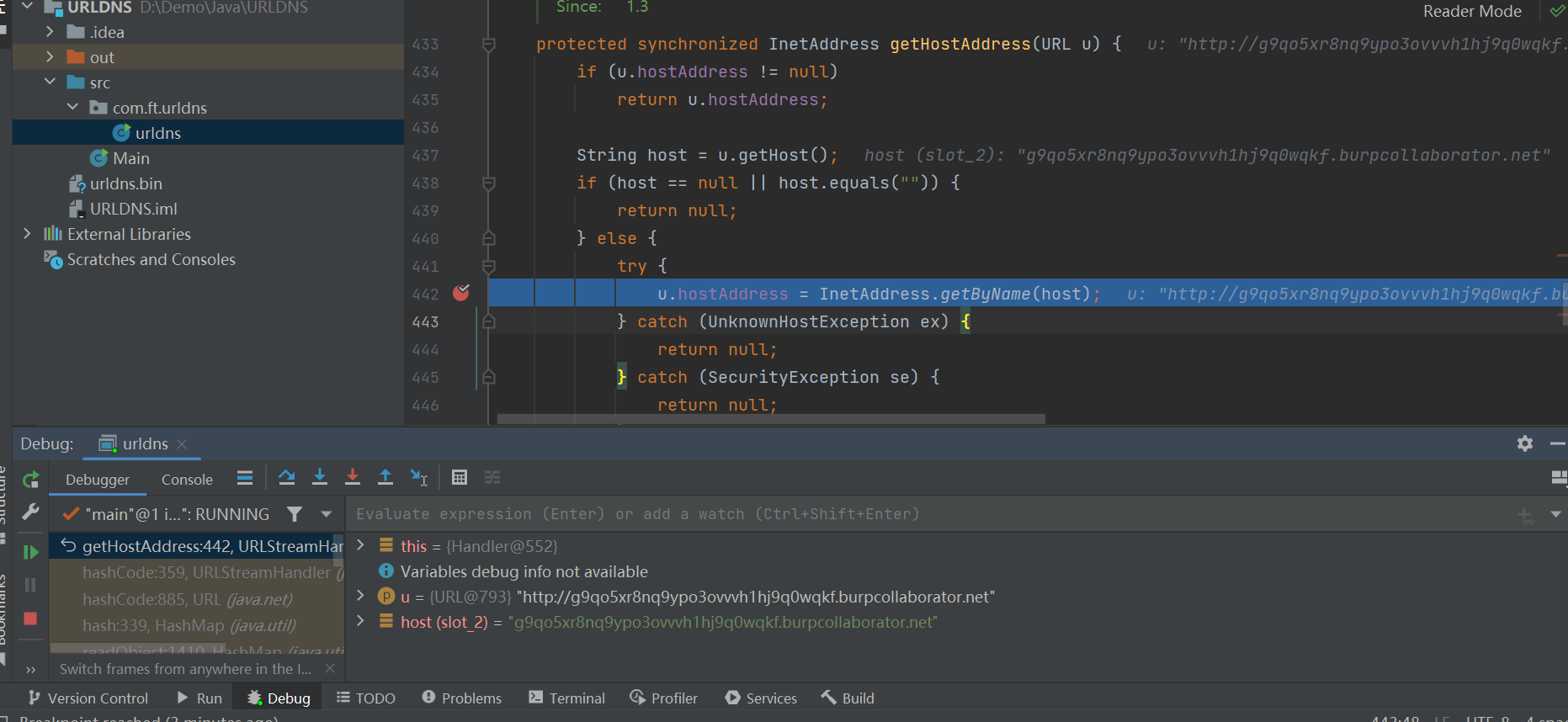Click the Step Out icon
The height and width of the screenshot is (722, 1568).
pos(385,478)
